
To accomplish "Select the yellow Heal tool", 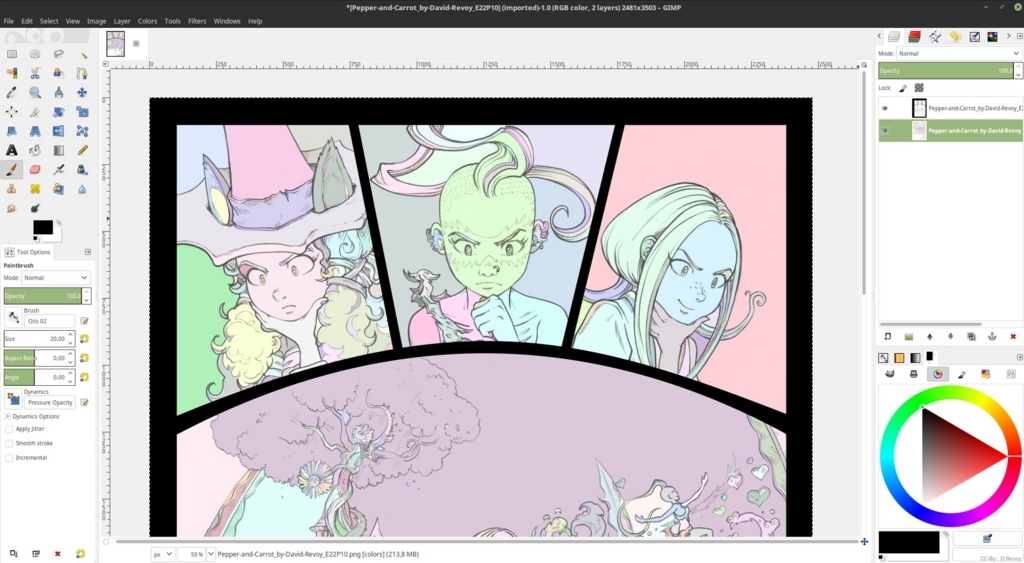I will [35, 189].
